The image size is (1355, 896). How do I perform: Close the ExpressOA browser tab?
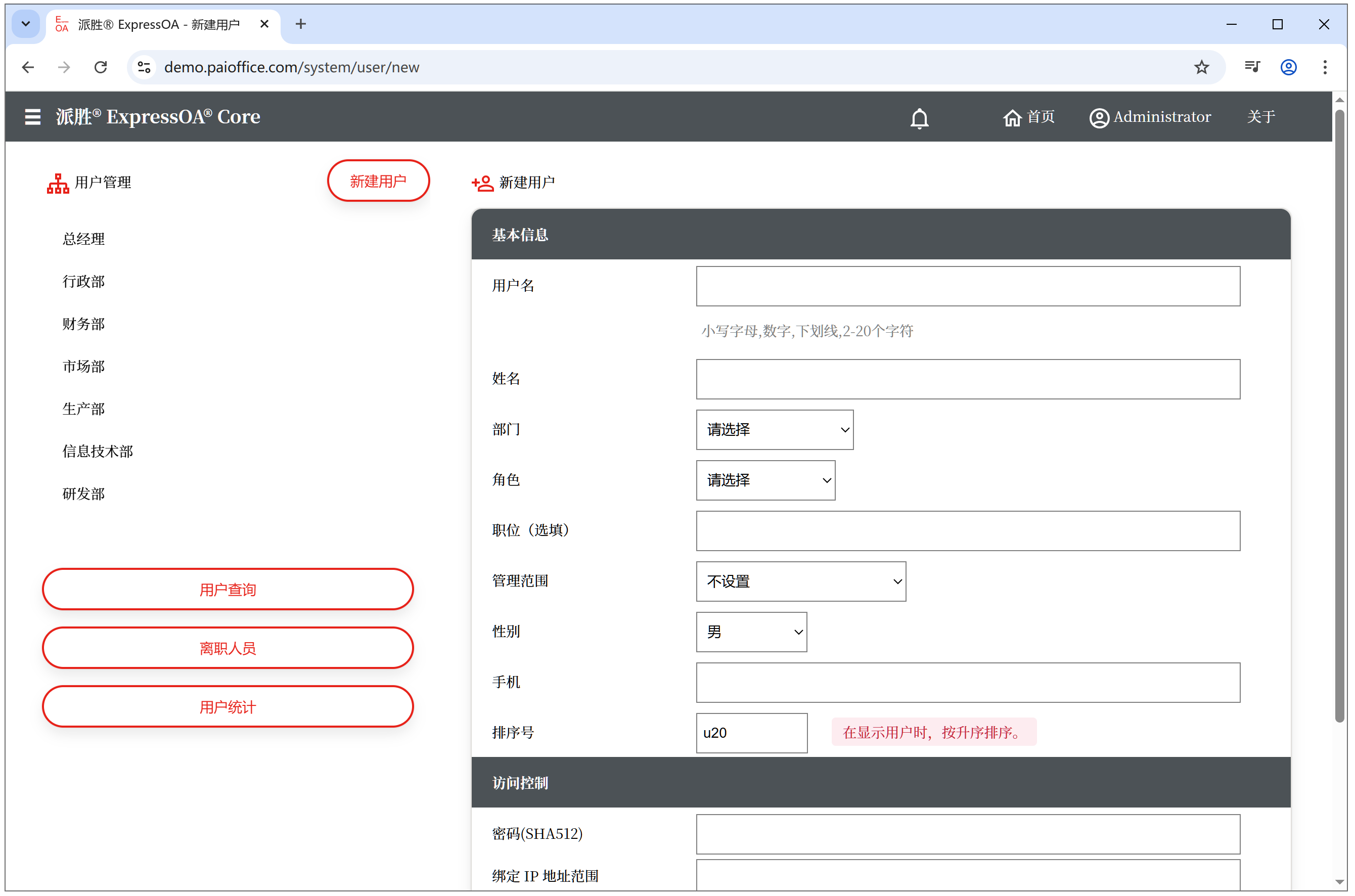tap(264, 24)
